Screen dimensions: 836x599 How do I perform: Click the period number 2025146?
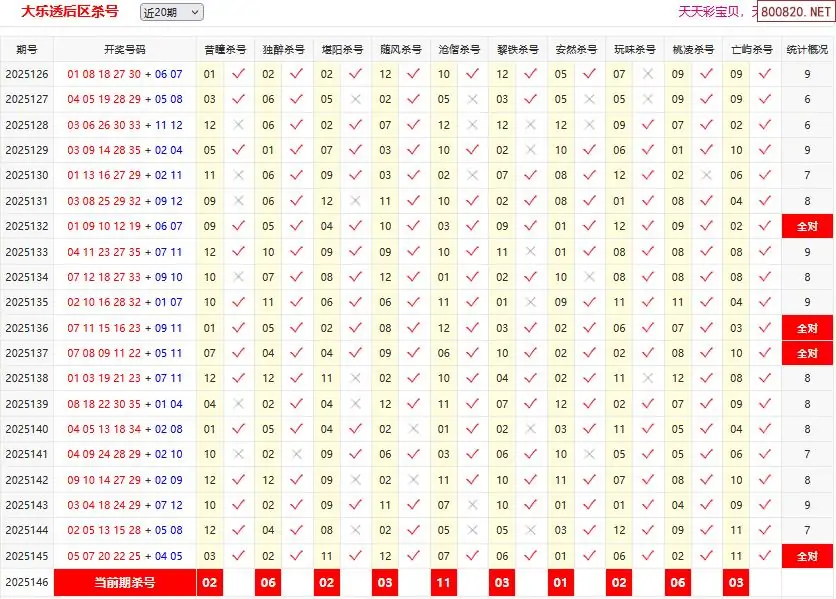point(27,582)
